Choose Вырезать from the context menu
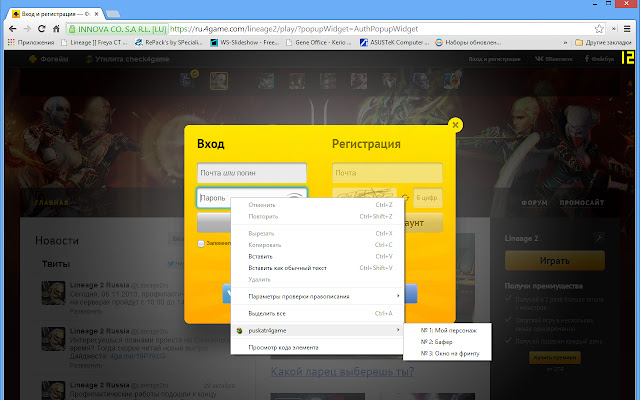Image resolution: width=640 pixels, height=400 pixels. tap(318, 233)
